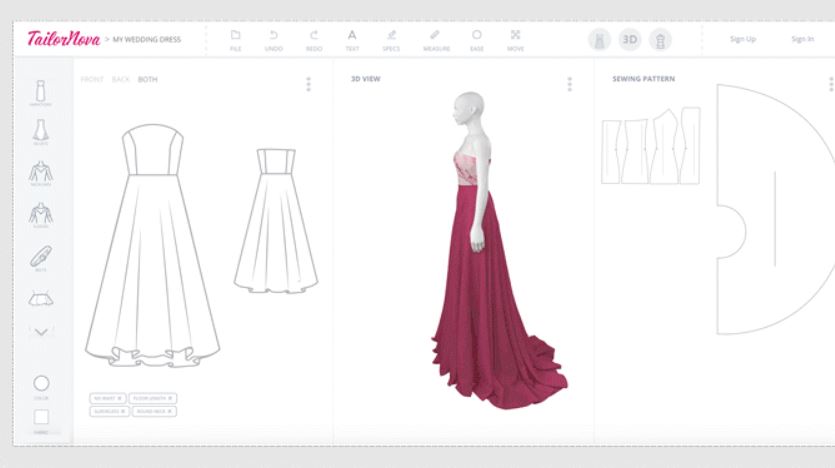
Task: Open the peplum ruffle category icon
Action: 41,299
